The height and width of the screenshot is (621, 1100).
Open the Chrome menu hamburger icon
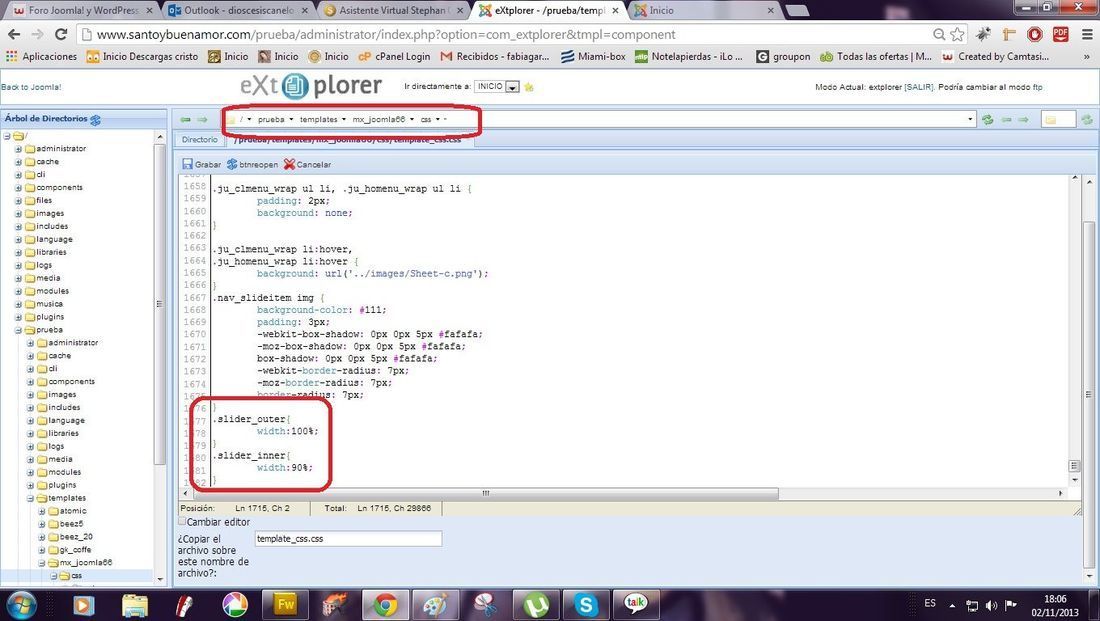(1087, 34)
